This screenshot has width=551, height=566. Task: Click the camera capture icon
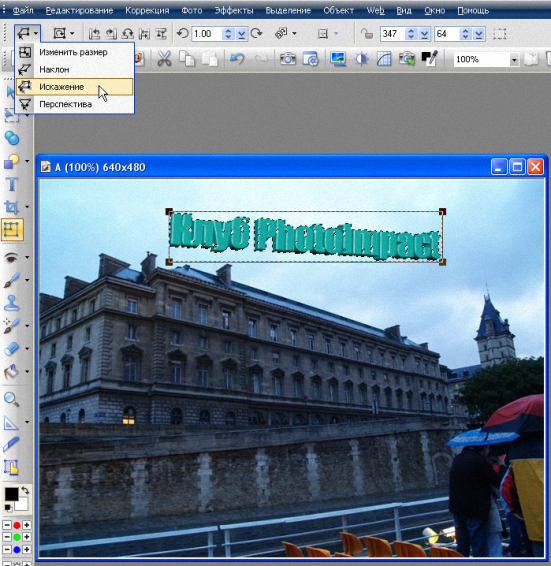pos(288,58)
